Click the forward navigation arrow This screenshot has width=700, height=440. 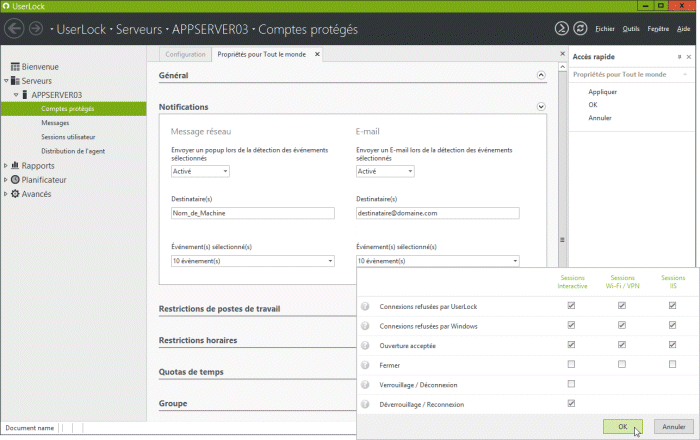[36, 29]
